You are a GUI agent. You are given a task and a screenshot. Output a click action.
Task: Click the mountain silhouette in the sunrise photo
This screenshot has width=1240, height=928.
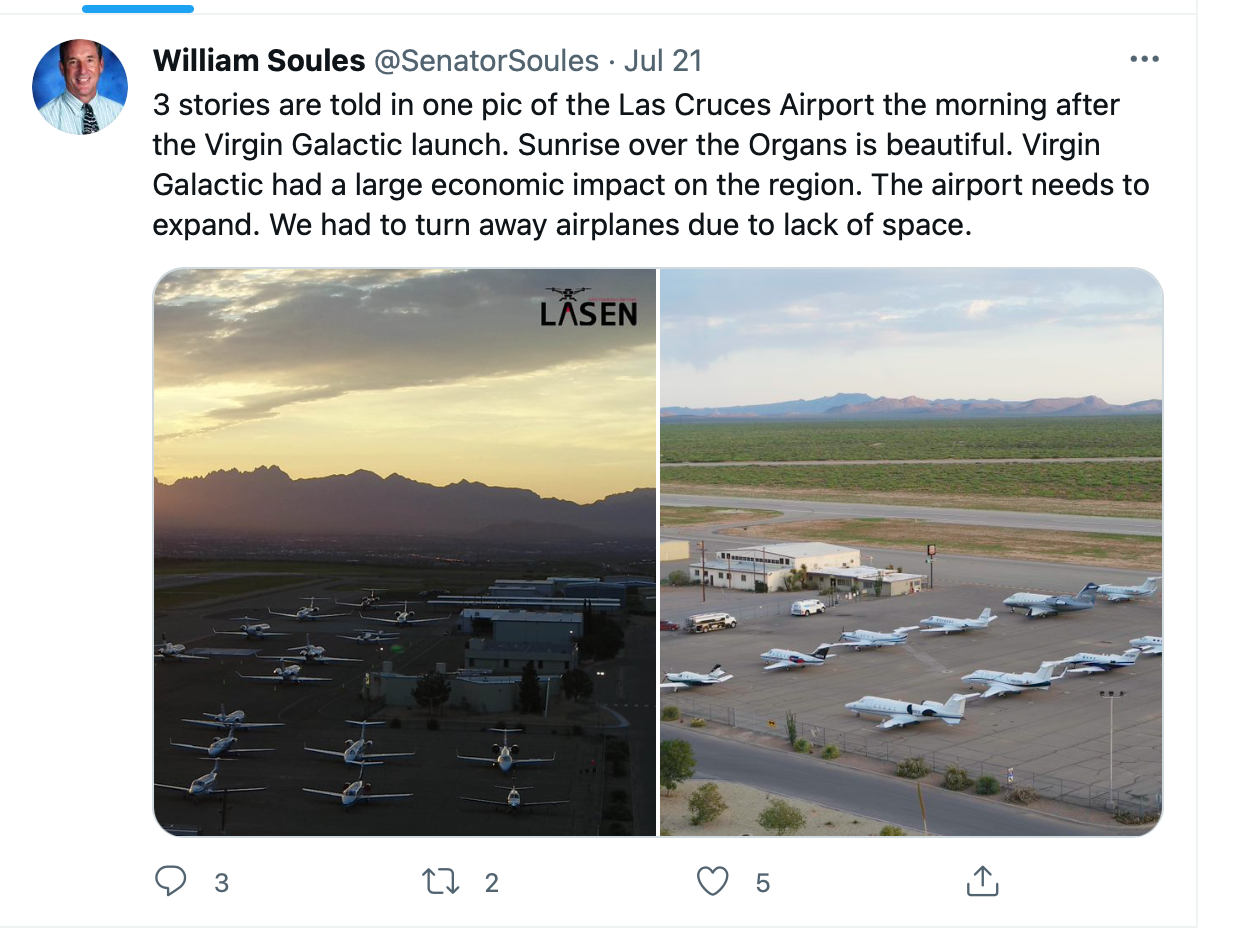400,497
